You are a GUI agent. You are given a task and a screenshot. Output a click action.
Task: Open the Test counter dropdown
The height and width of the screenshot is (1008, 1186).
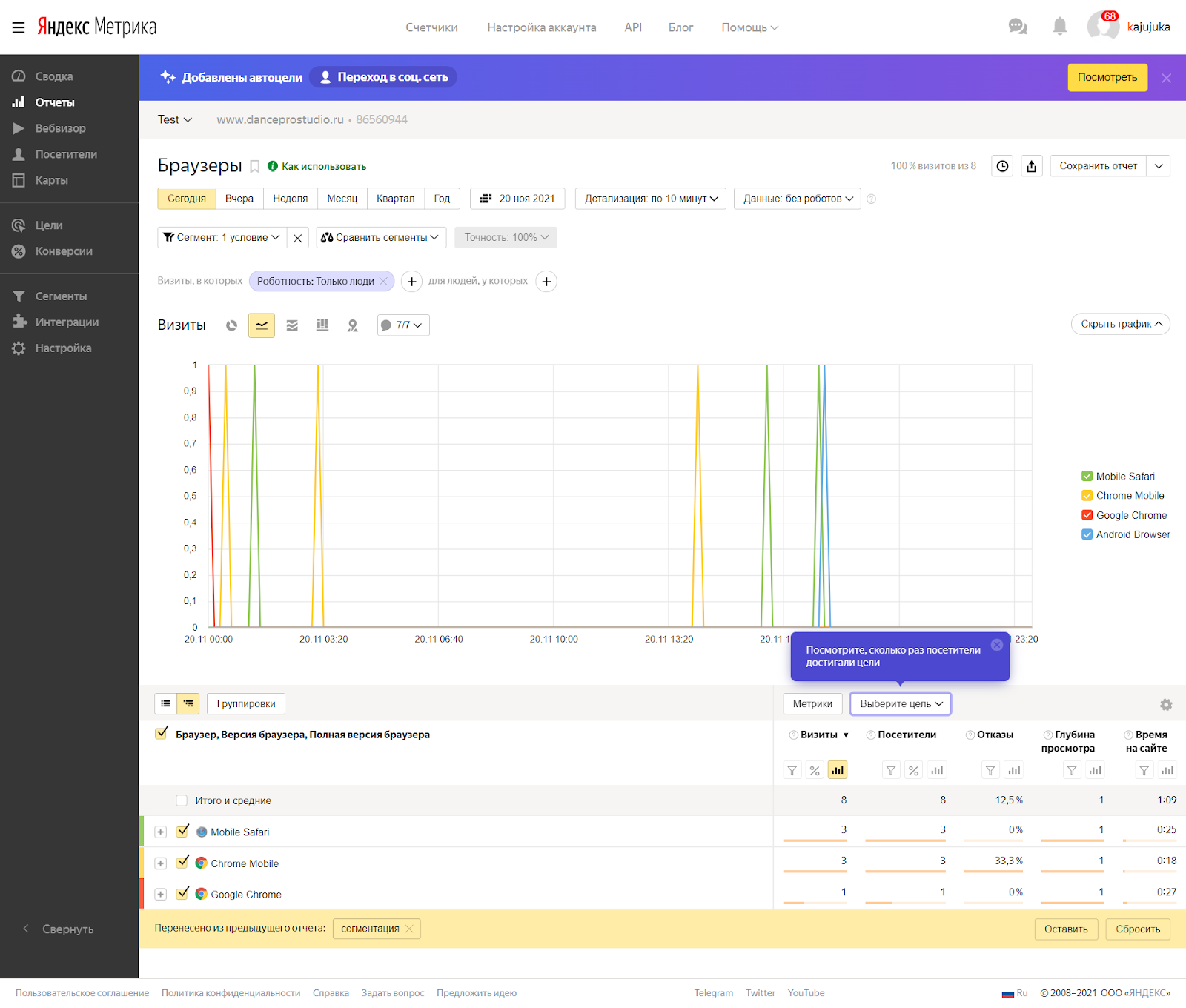pos(175,119)
